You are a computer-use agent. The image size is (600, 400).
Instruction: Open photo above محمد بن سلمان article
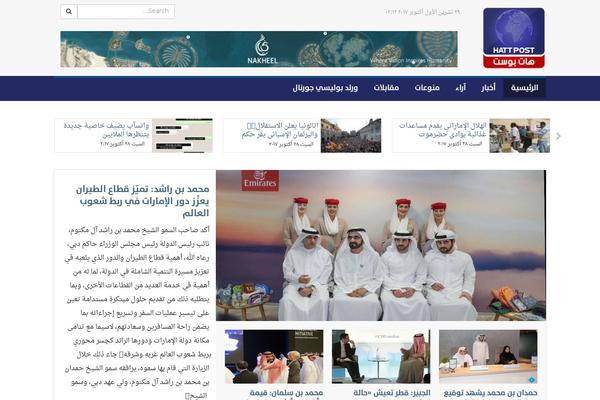point(274,356)
